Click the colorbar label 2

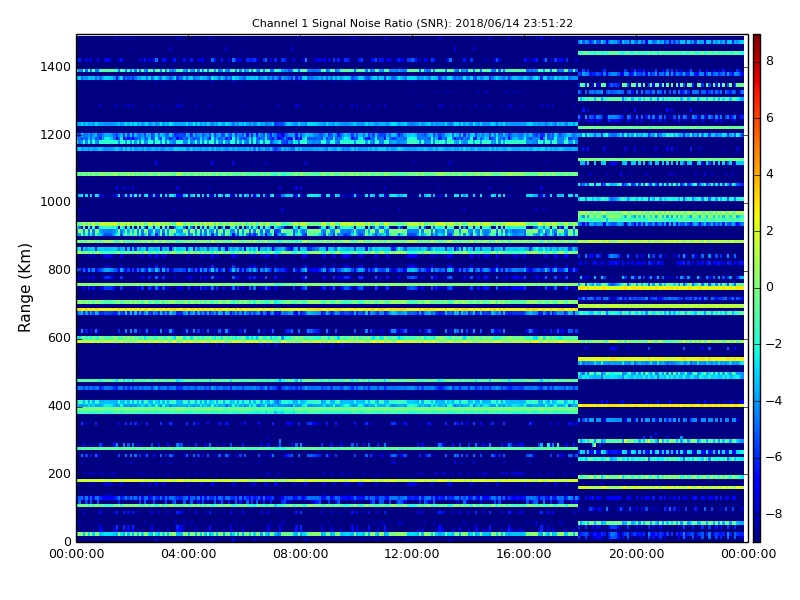pos(770,231)
